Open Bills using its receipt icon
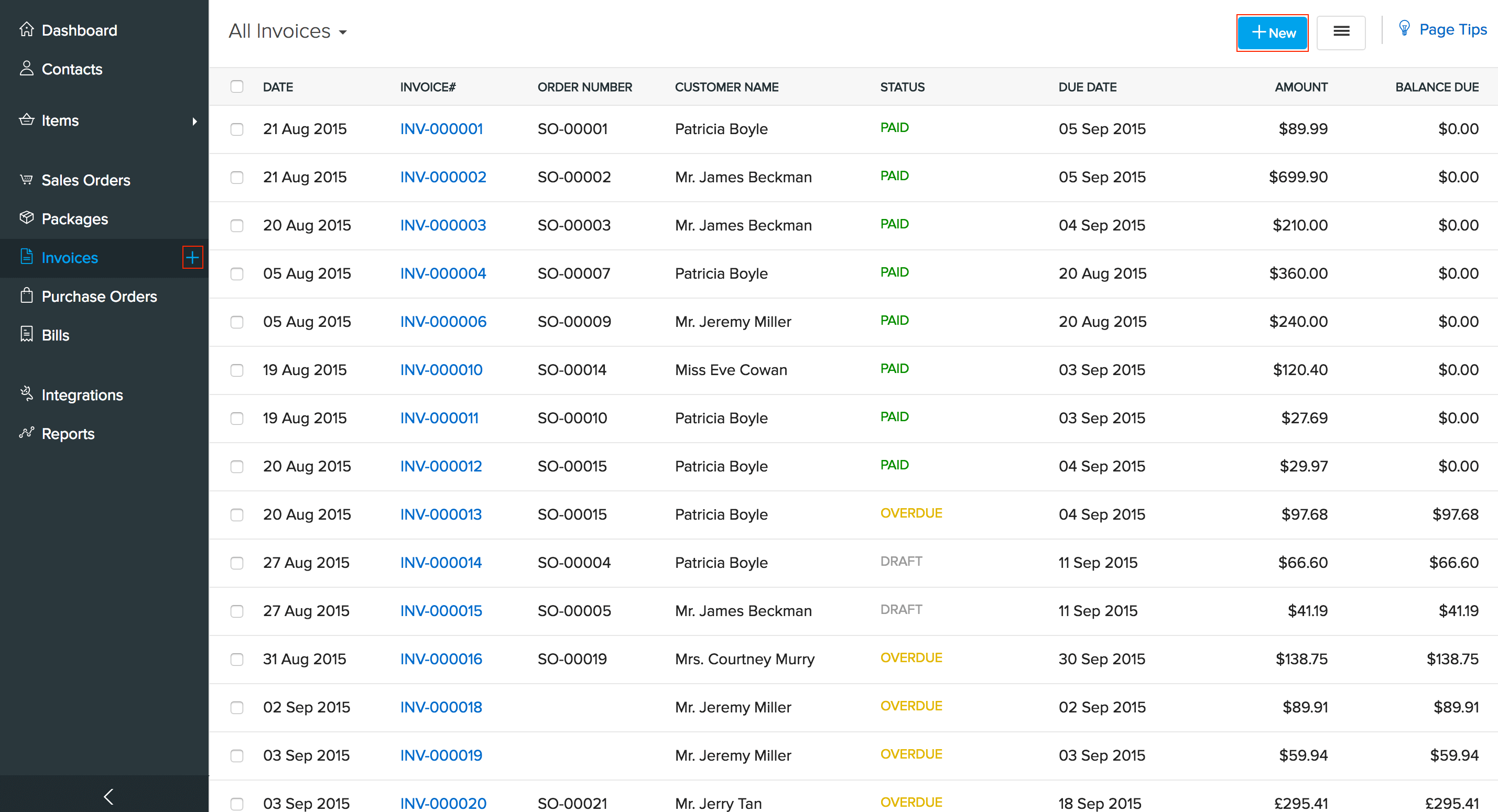1498x812 pixels. (x=27, y=334)
